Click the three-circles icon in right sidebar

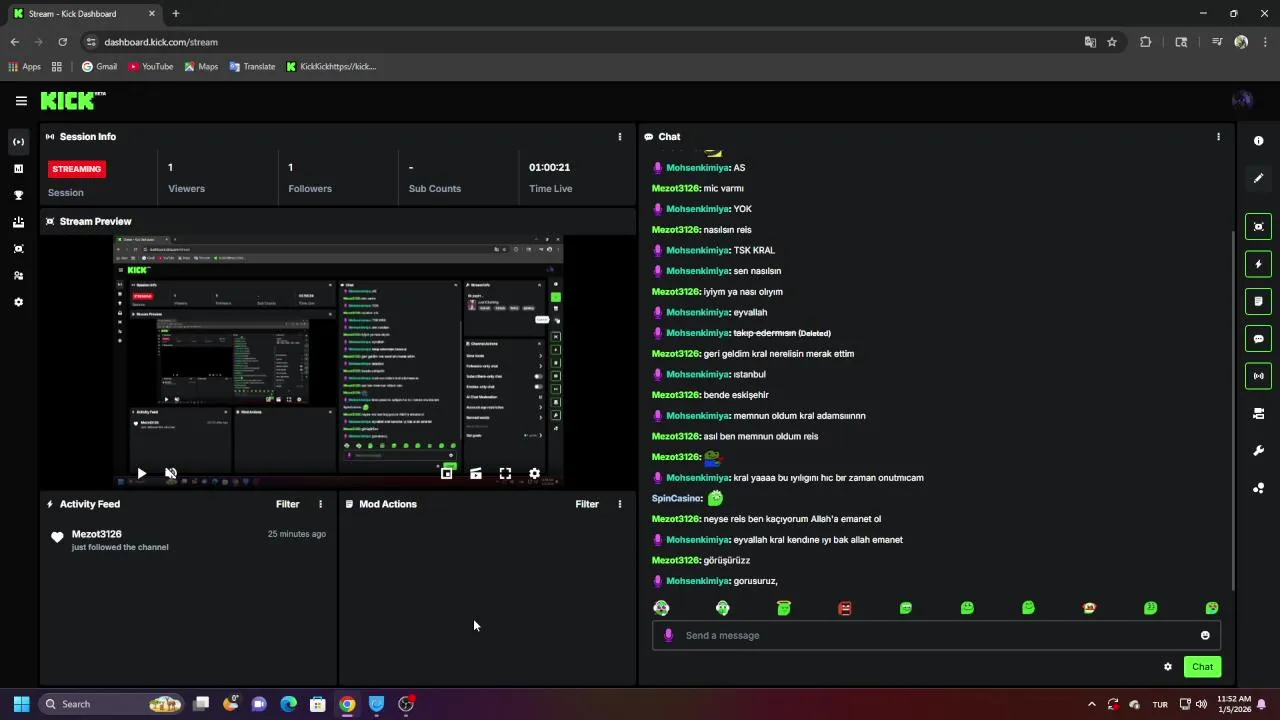pos(1258,488)
